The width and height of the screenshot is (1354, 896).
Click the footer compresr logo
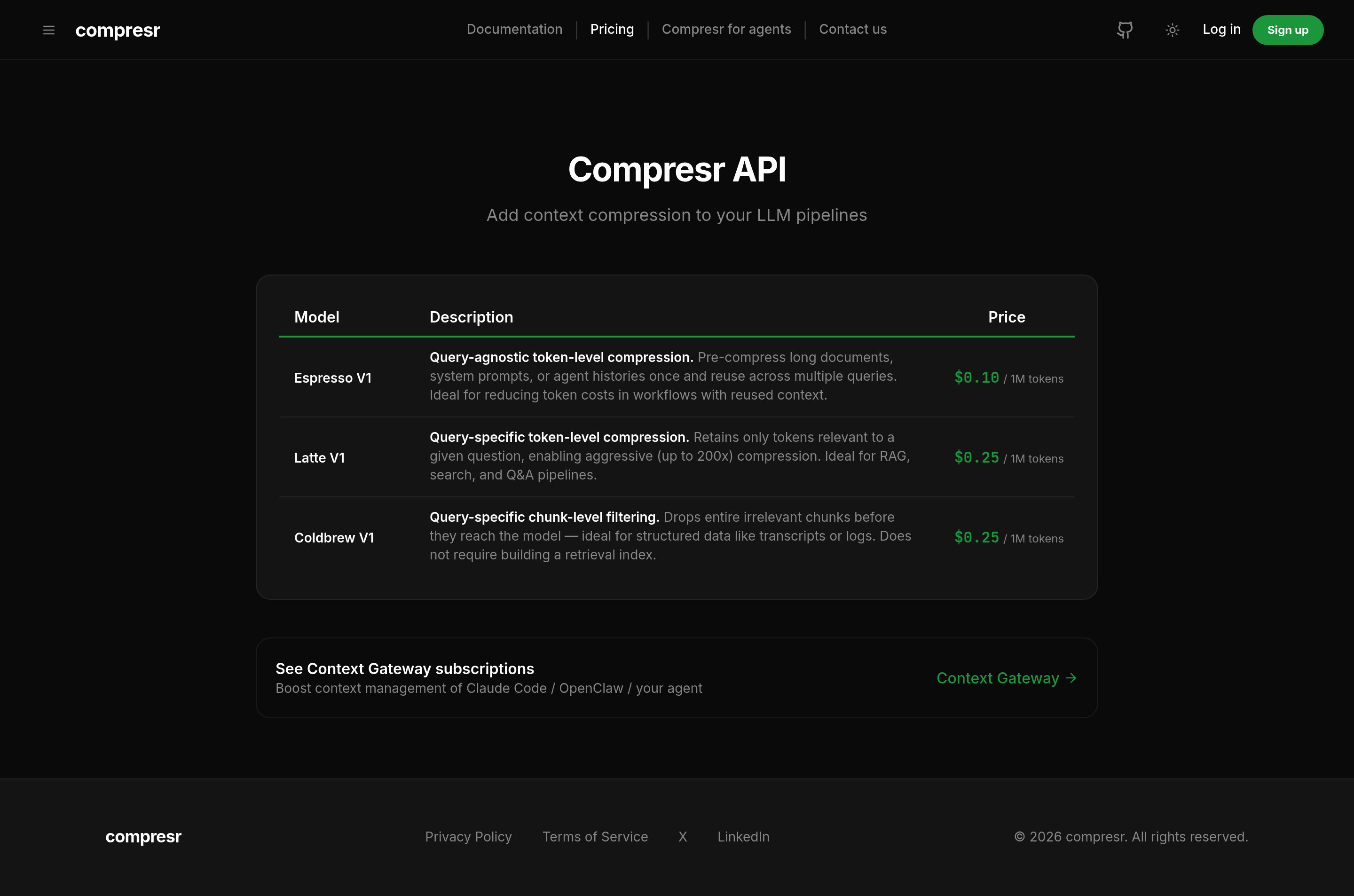point(143,837)
